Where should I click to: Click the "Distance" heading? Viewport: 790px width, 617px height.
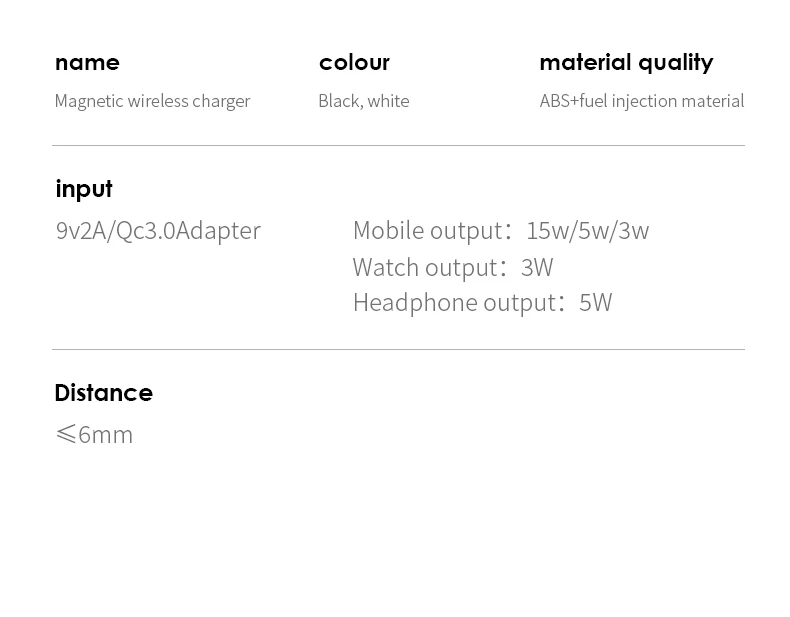103,393
